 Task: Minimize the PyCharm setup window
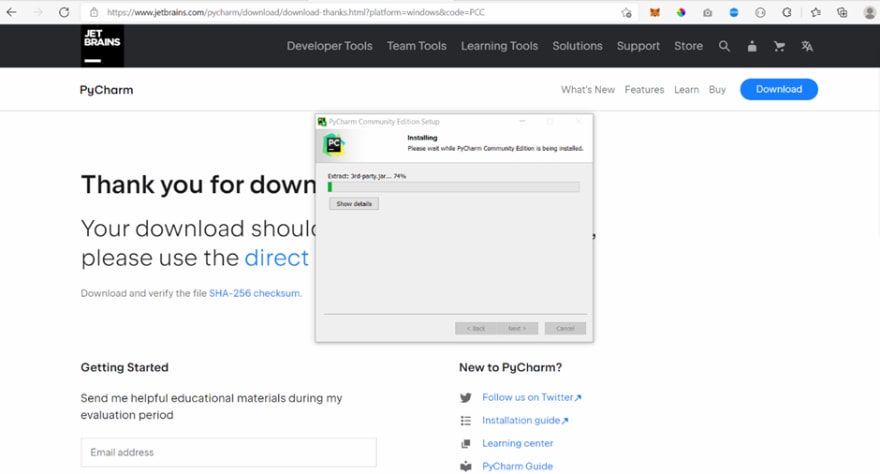click(x=522, y=121)
